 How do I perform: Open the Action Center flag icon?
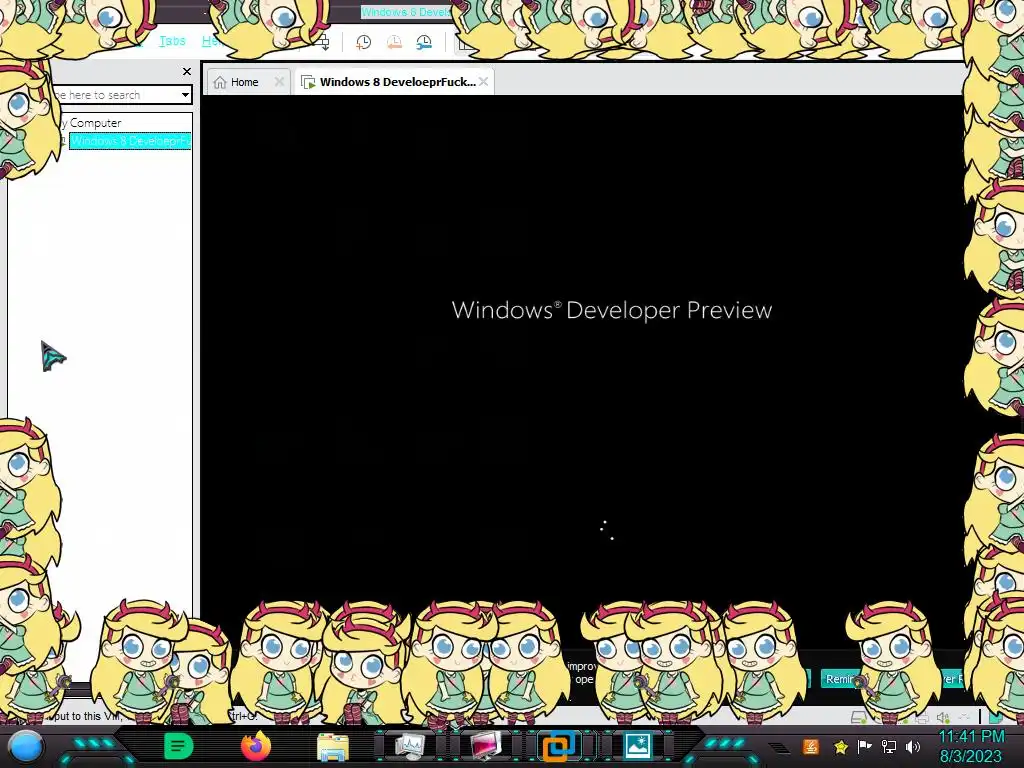point(865,746)
